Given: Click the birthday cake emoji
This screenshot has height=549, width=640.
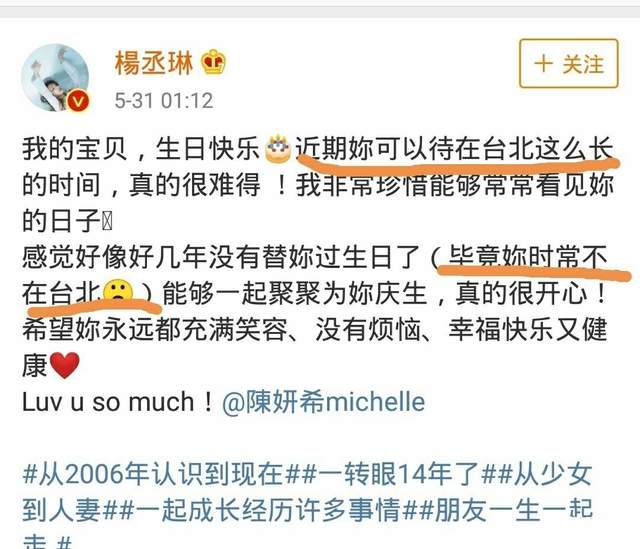Looking at the screenshot, I should click(x=278, y=149).
